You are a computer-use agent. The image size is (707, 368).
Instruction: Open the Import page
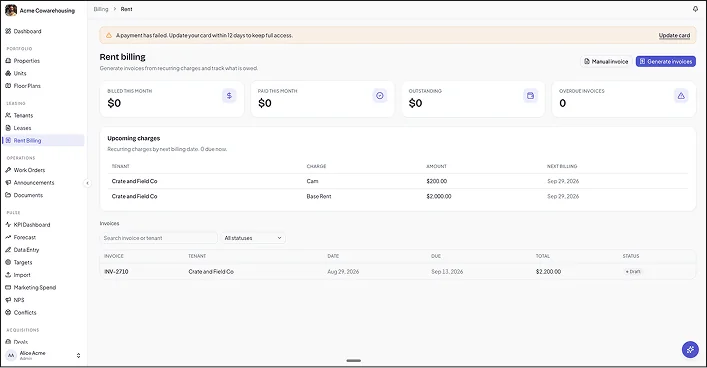43,275
